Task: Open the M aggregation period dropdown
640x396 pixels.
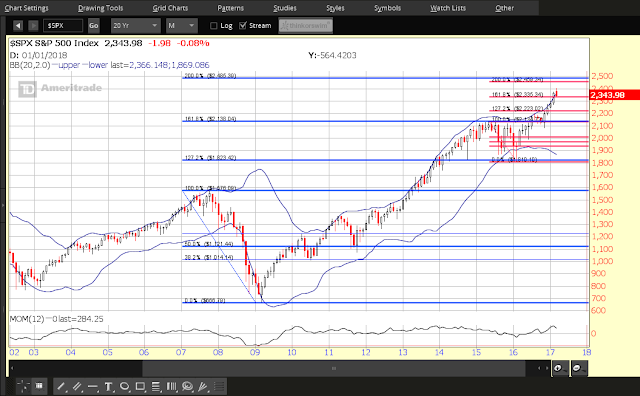Action: tap(181, 26)
